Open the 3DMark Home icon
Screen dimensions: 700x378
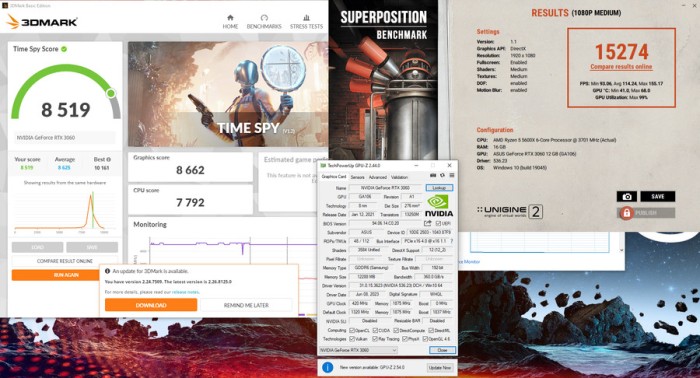(x=230, y=18)
